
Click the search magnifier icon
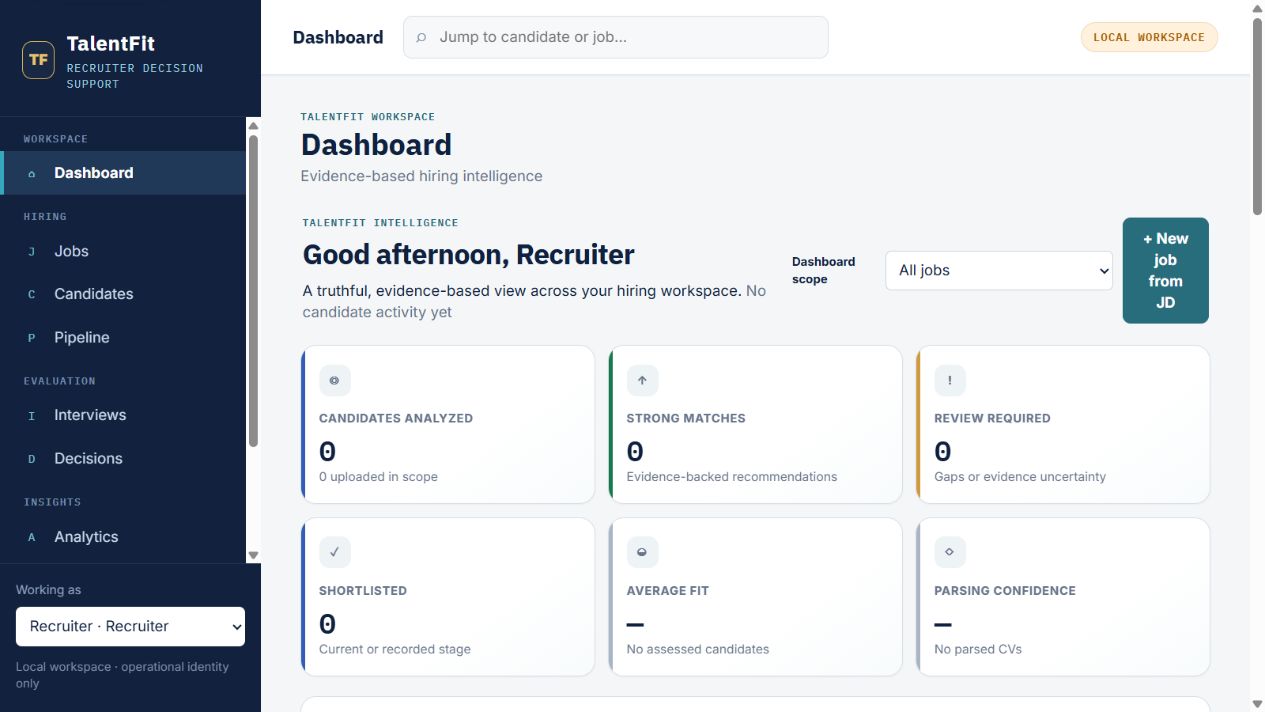(x=421, y=37)
